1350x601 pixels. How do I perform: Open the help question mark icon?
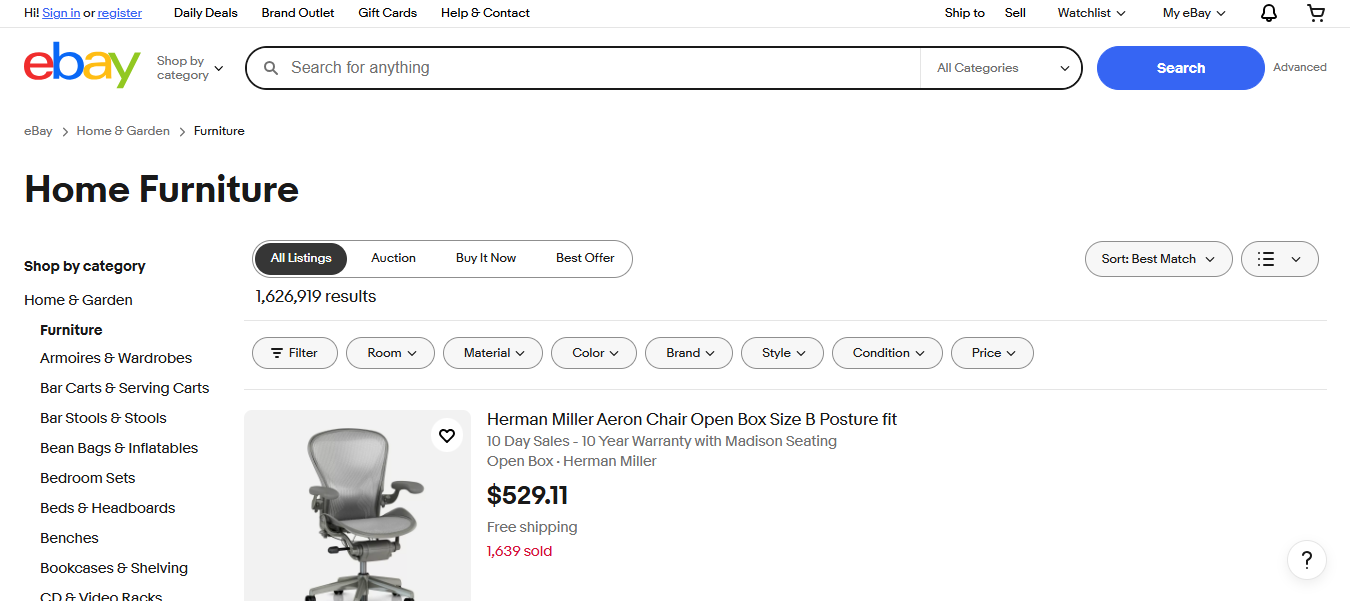(x=1306, y=560)
